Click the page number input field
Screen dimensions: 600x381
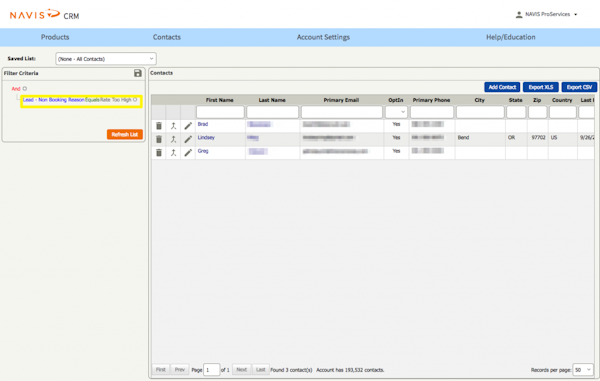click(x=212, y=370)
